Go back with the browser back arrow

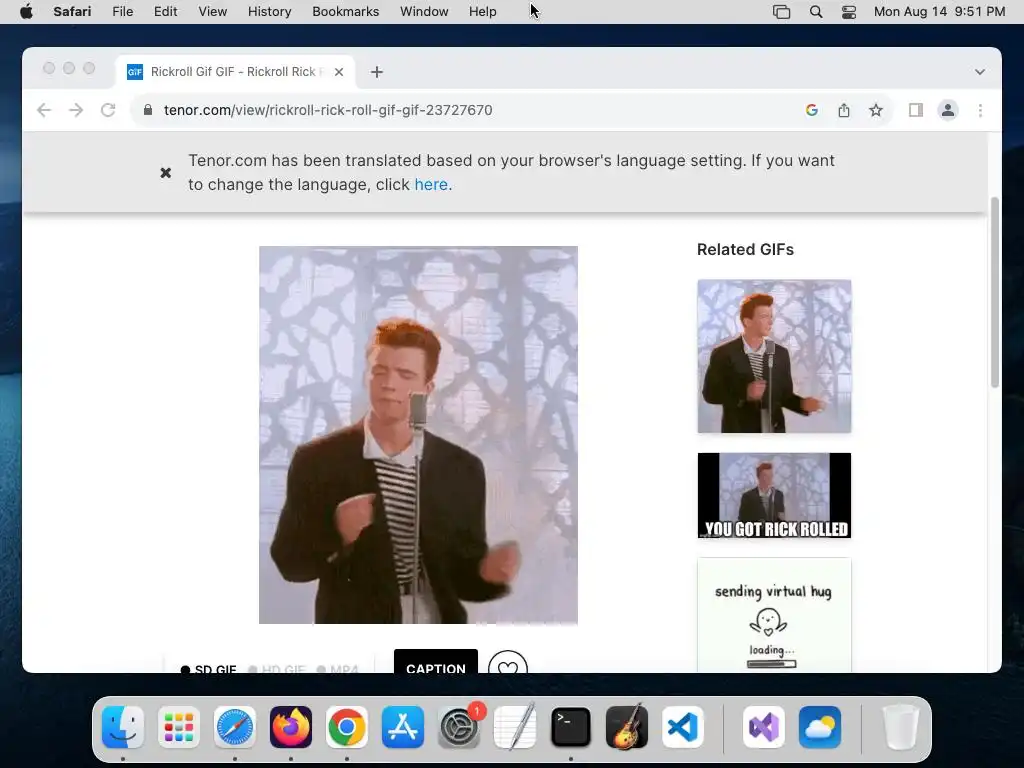click(44, 110)
